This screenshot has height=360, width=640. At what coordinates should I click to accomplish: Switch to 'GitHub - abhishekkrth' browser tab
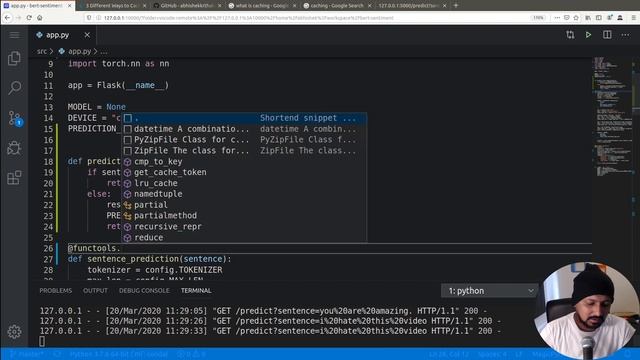(187, 6)
